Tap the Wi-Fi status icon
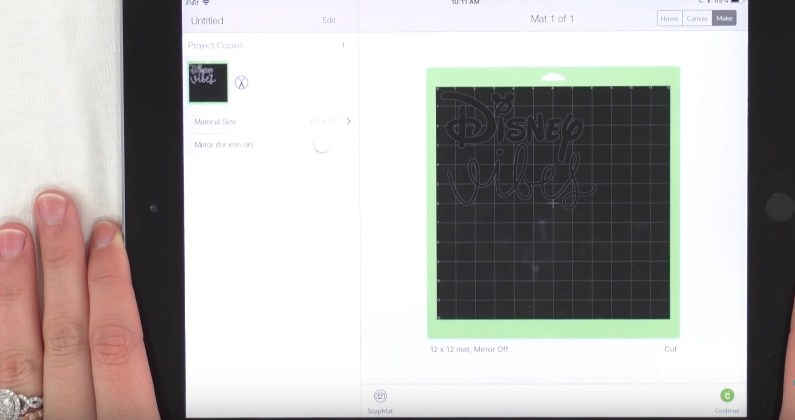This screenshot has height=420, width=795. click(x=206, y=3)
